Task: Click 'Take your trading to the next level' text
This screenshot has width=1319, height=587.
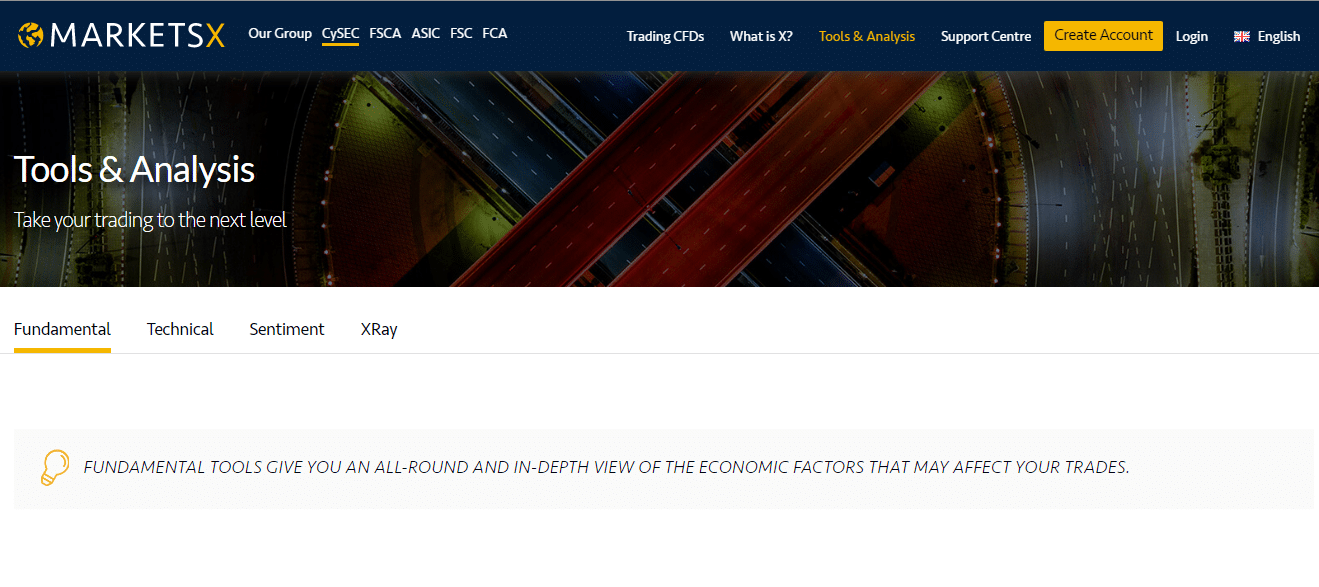Action: pos(150,220)
